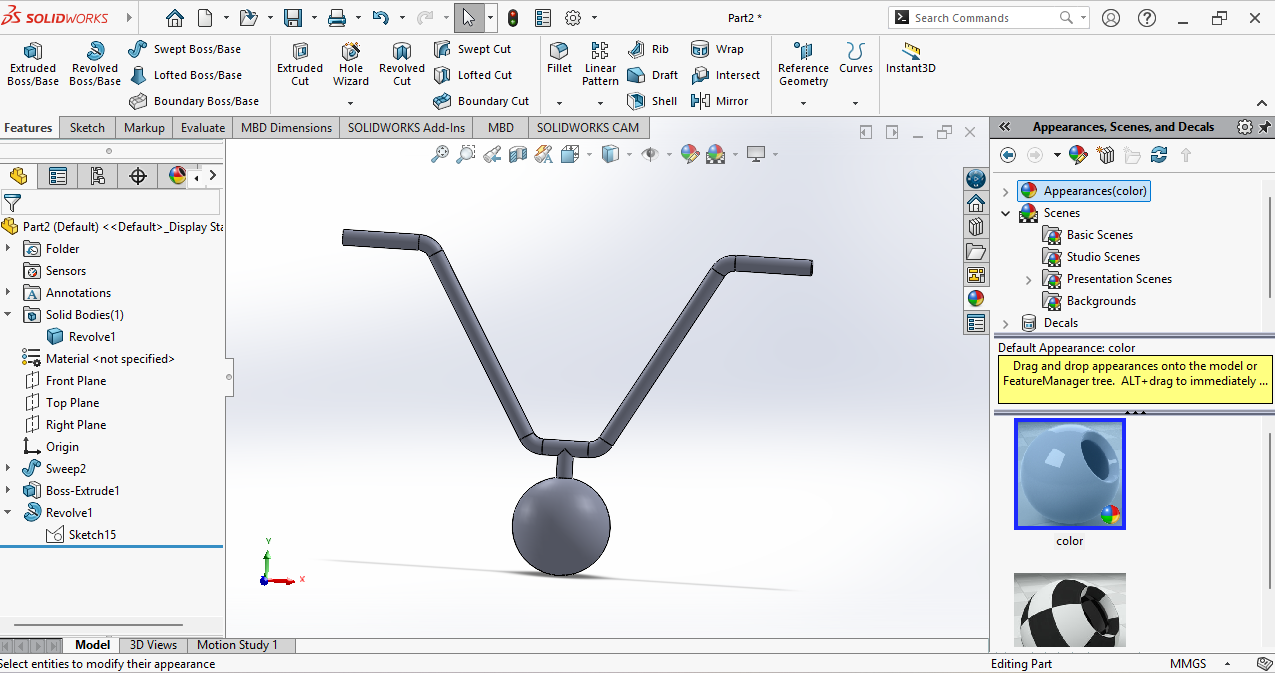Screen dimensions: 1275x673
Task: Activate the Revolved Cut tool
Action: coord(402,64)
